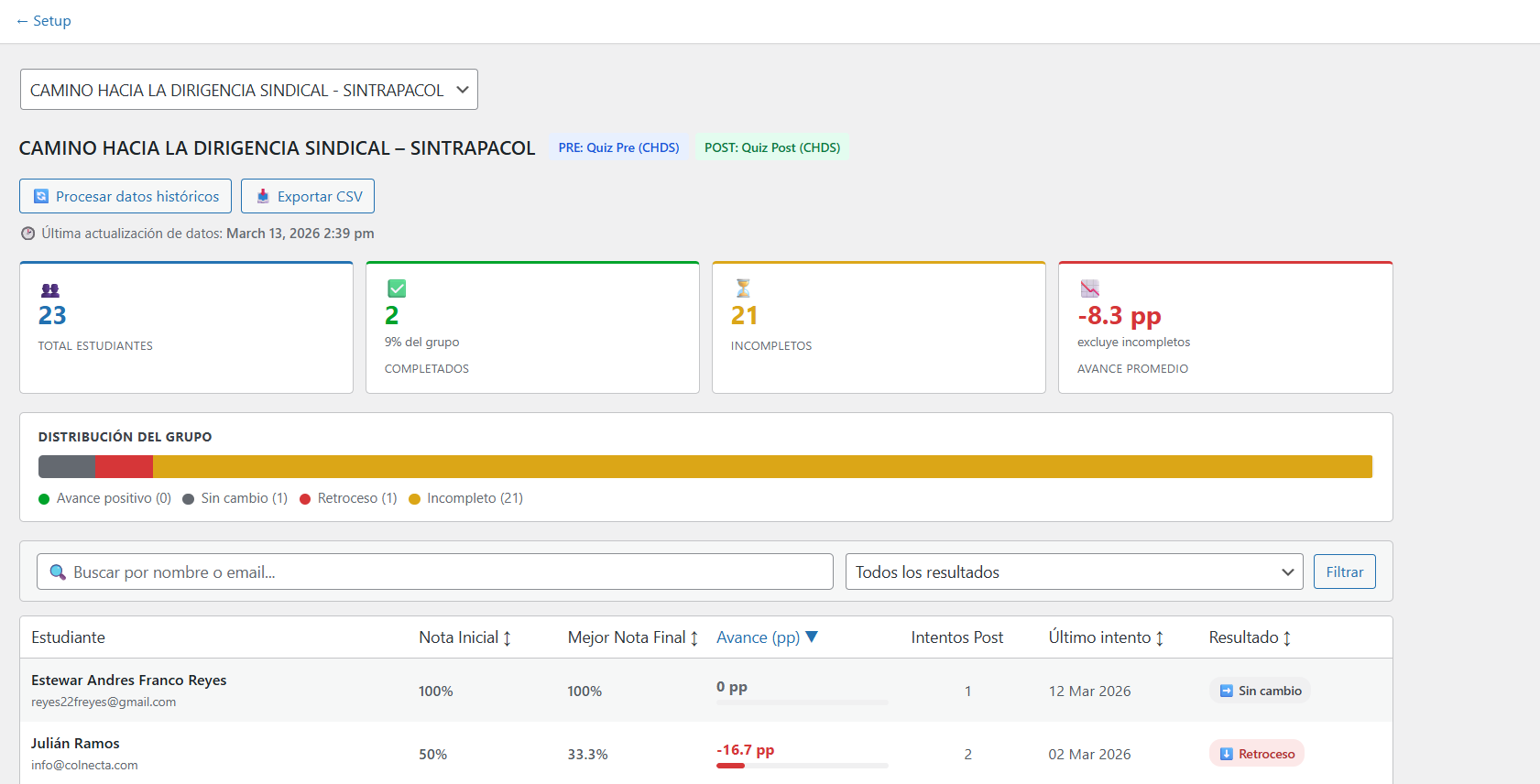This screenshot has width=1540, height=784.
Task: Click the clock icon beside última actualización
Action: pyautogui.click(x=28, y=234)
